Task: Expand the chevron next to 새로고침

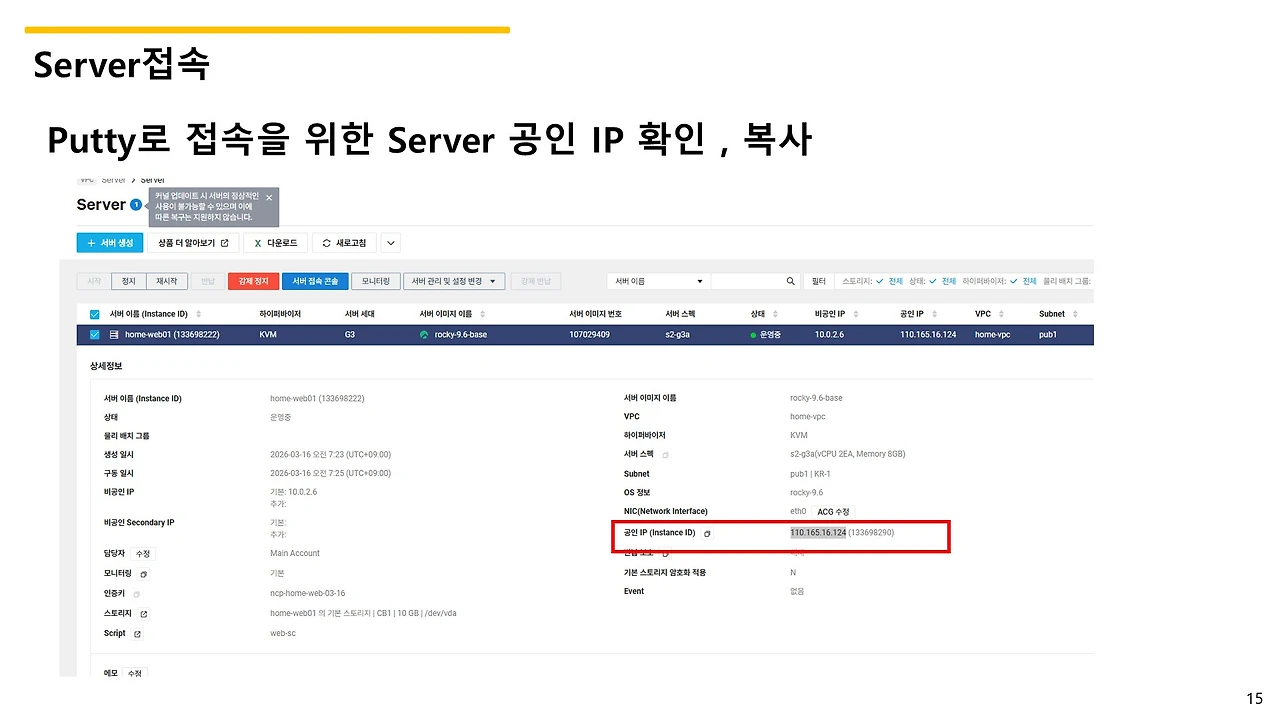Action: point(390,242)
